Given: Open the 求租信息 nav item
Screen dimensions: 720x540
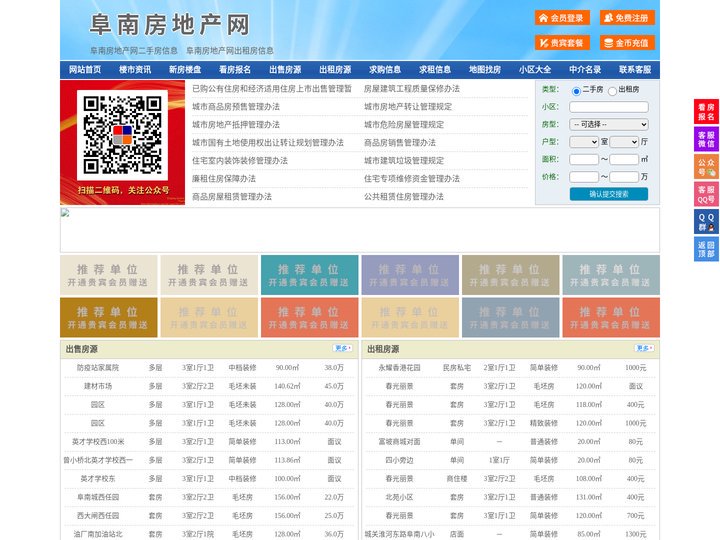Looking at the screenshot, I should click(x=435, y=70).
